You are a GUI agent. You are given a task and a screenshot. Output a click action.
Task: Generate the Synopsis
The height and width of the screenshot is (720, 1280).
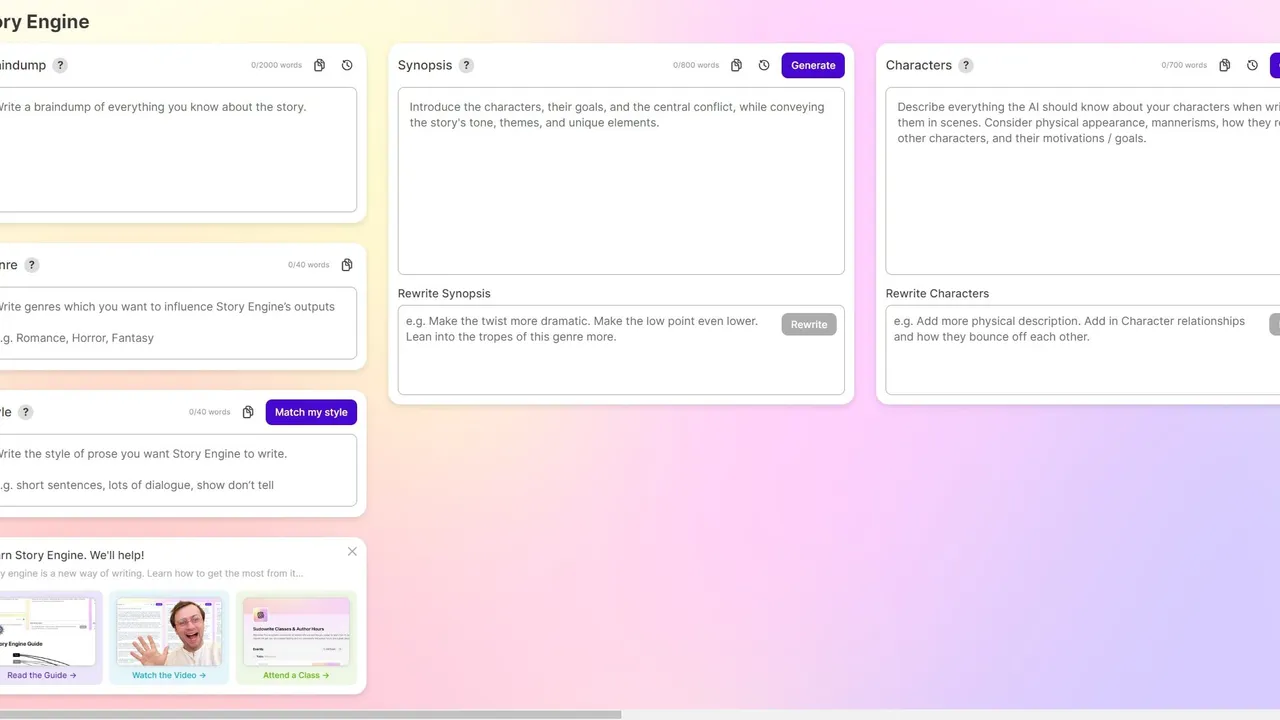coord(813,65)
